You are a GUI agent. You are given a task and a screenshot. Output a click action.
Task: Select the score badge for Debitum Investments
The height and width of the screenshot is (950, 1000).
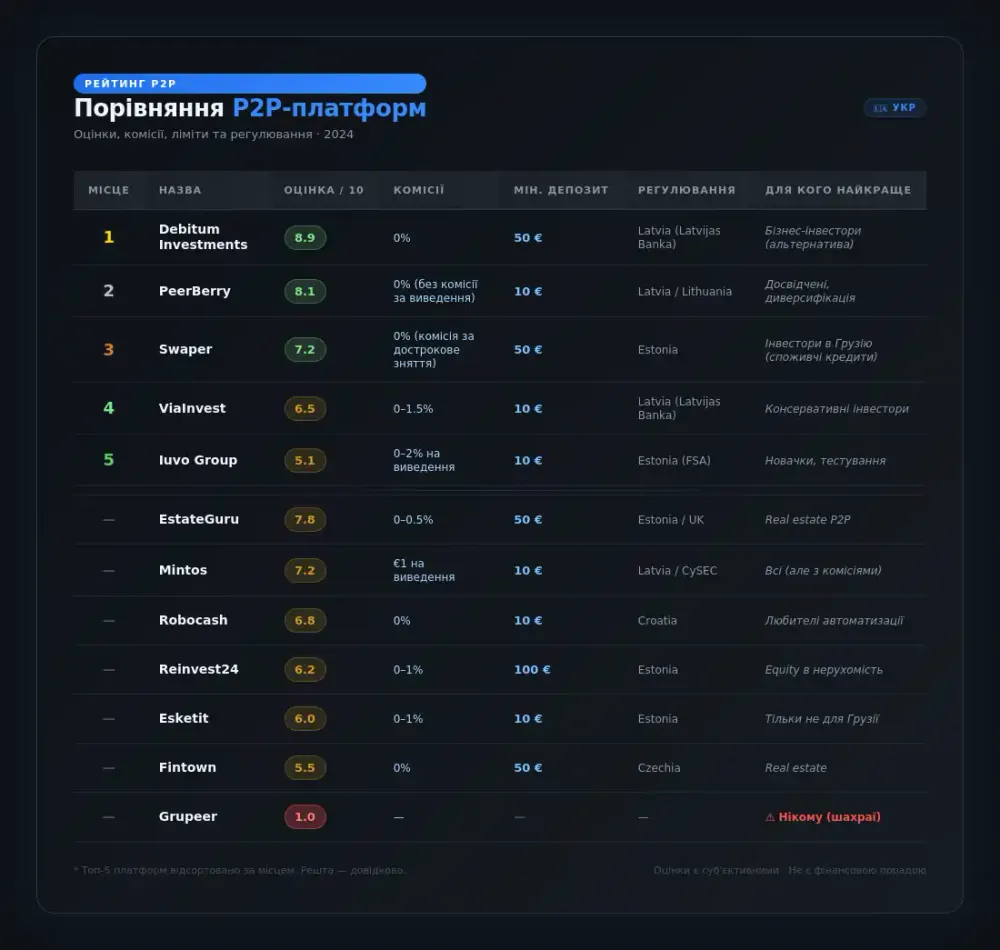pyautogui.click(x=305, y=238)
